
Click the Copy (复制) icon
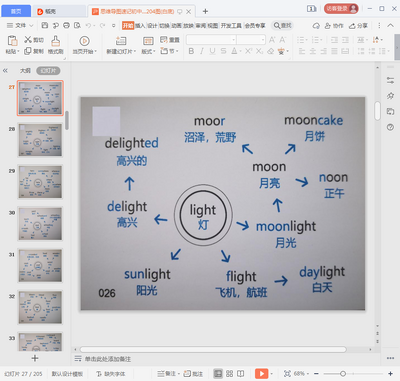(28, 51)
